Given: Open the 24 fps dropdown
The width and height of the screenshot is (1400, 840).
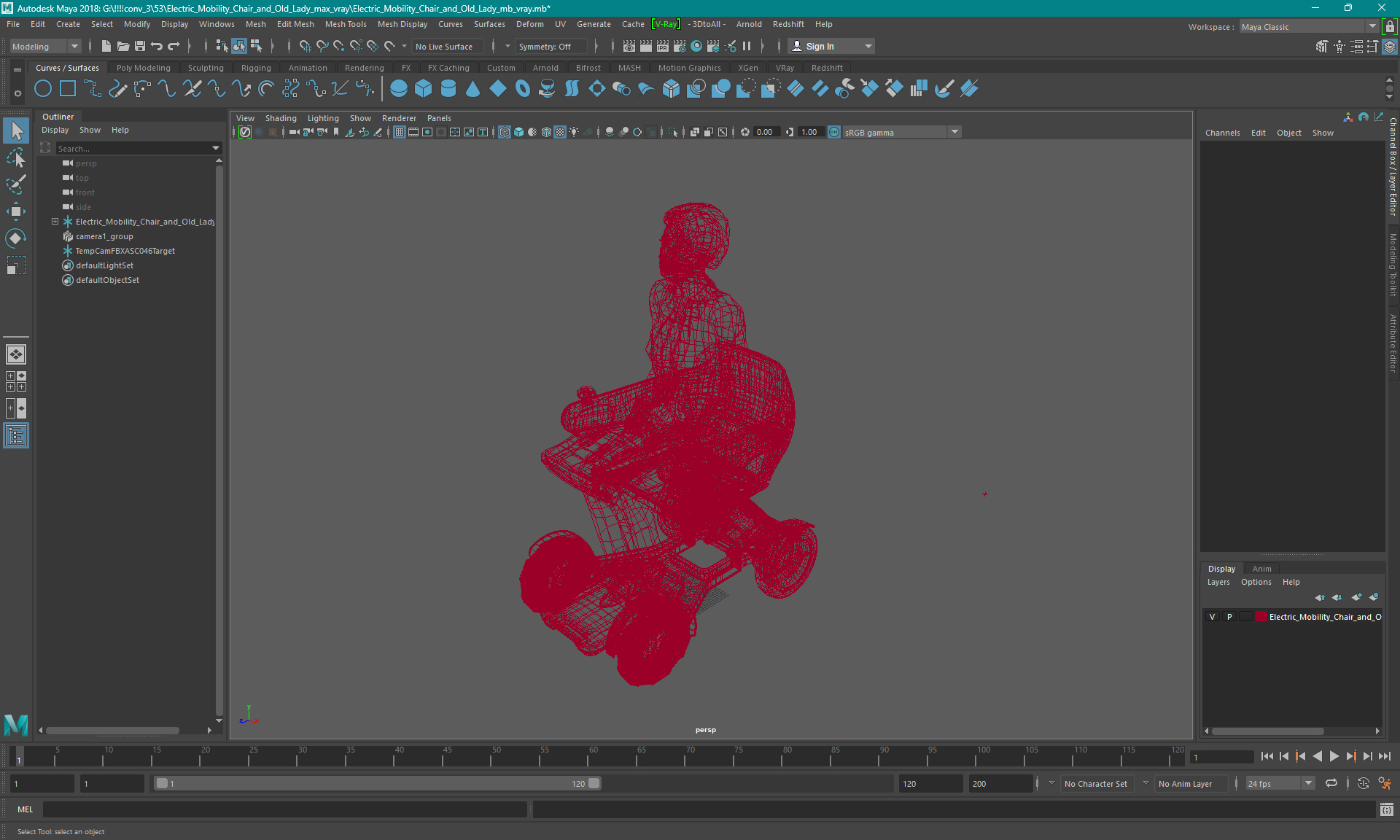Looking at the screenshot, I should tap(1280, 784).
